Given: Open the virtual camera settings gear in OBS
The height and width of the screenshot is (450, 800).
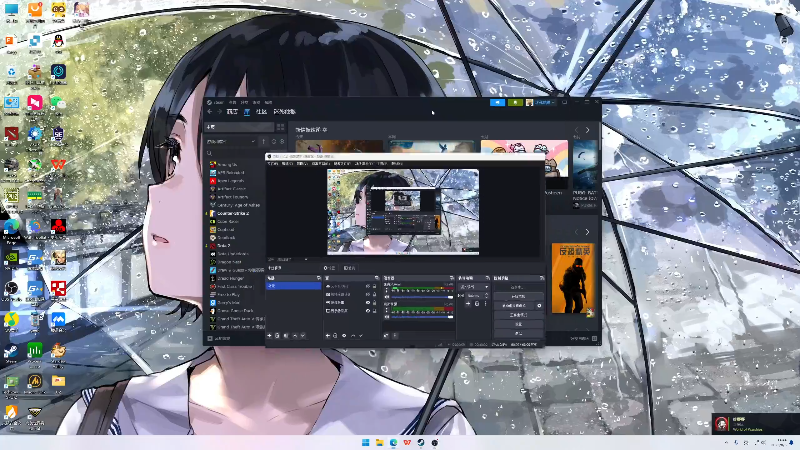Looking at the screenshot, I should [x=539, y=306].
